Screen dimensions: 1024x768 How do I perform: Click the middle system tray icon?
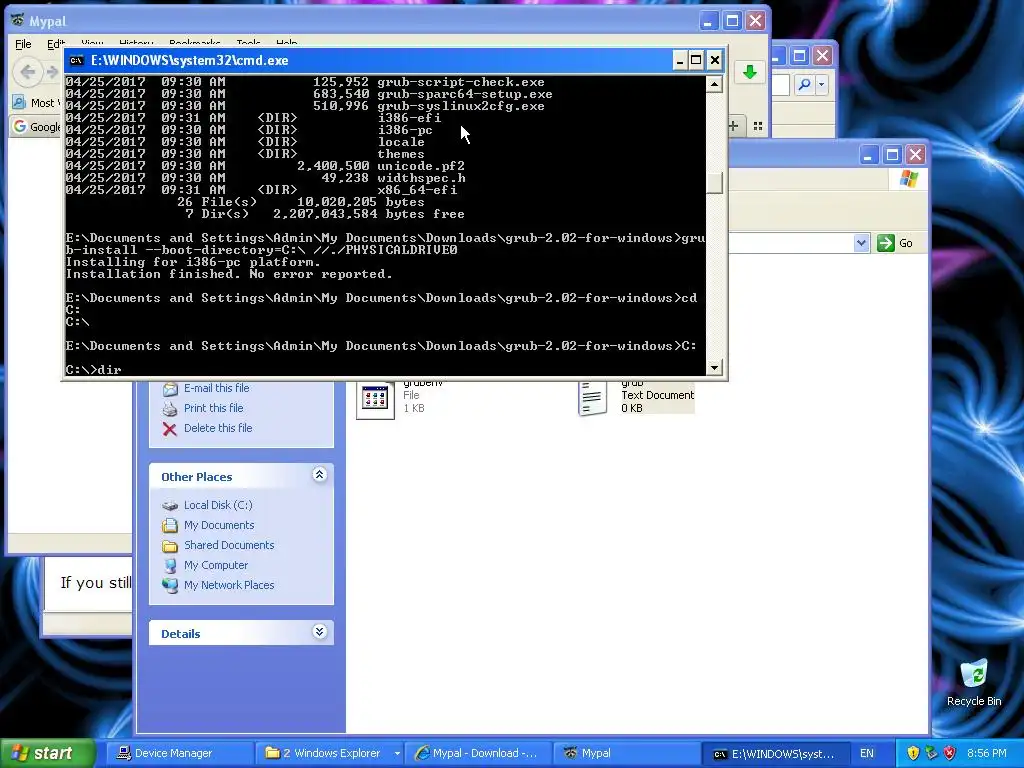(x=931, y=753)
